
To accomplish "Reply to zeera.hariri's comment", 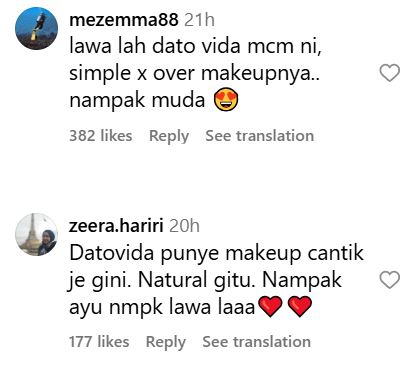I will (166, 342).
